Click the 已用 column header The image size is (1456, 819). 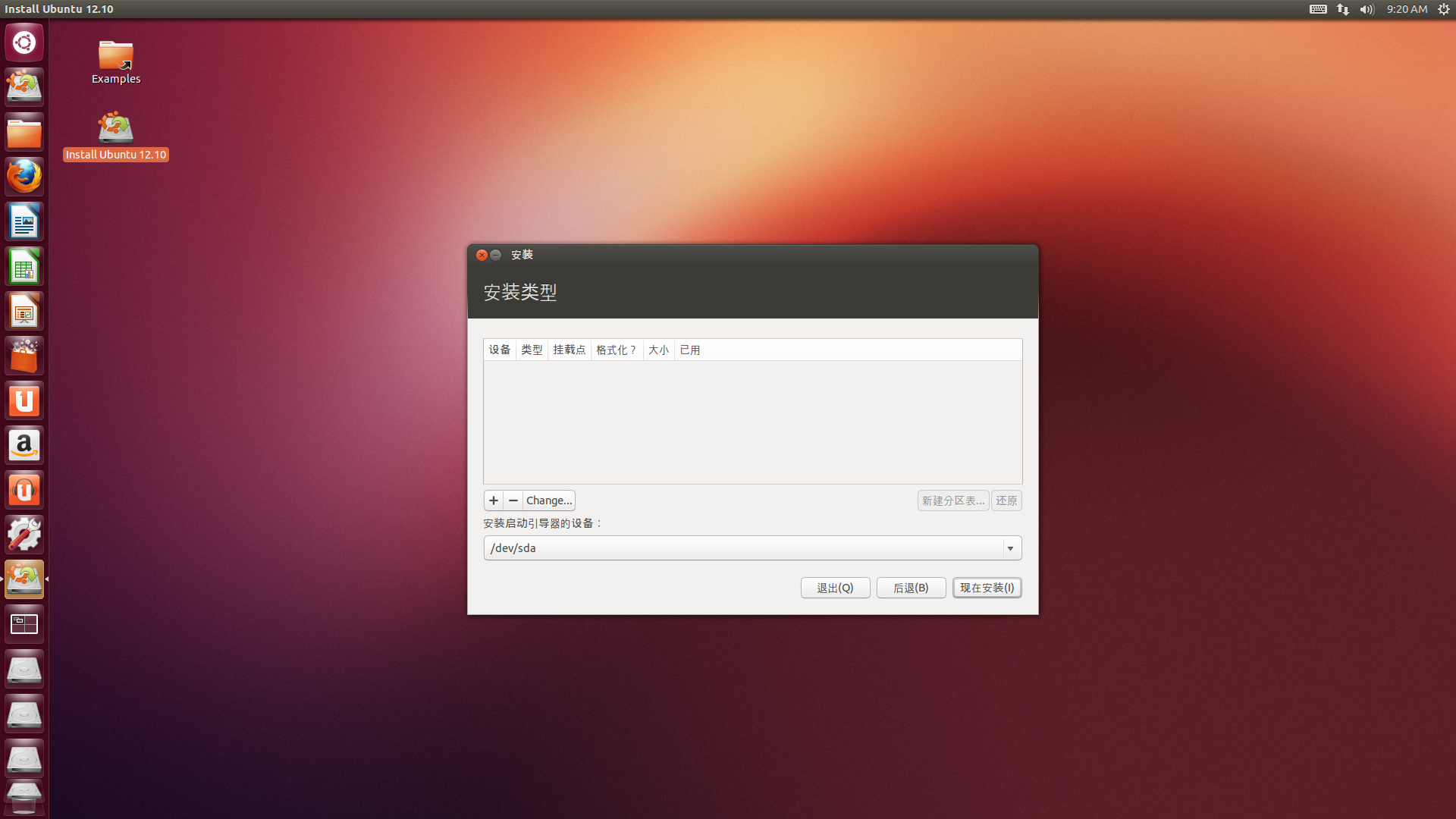(690, 350)
